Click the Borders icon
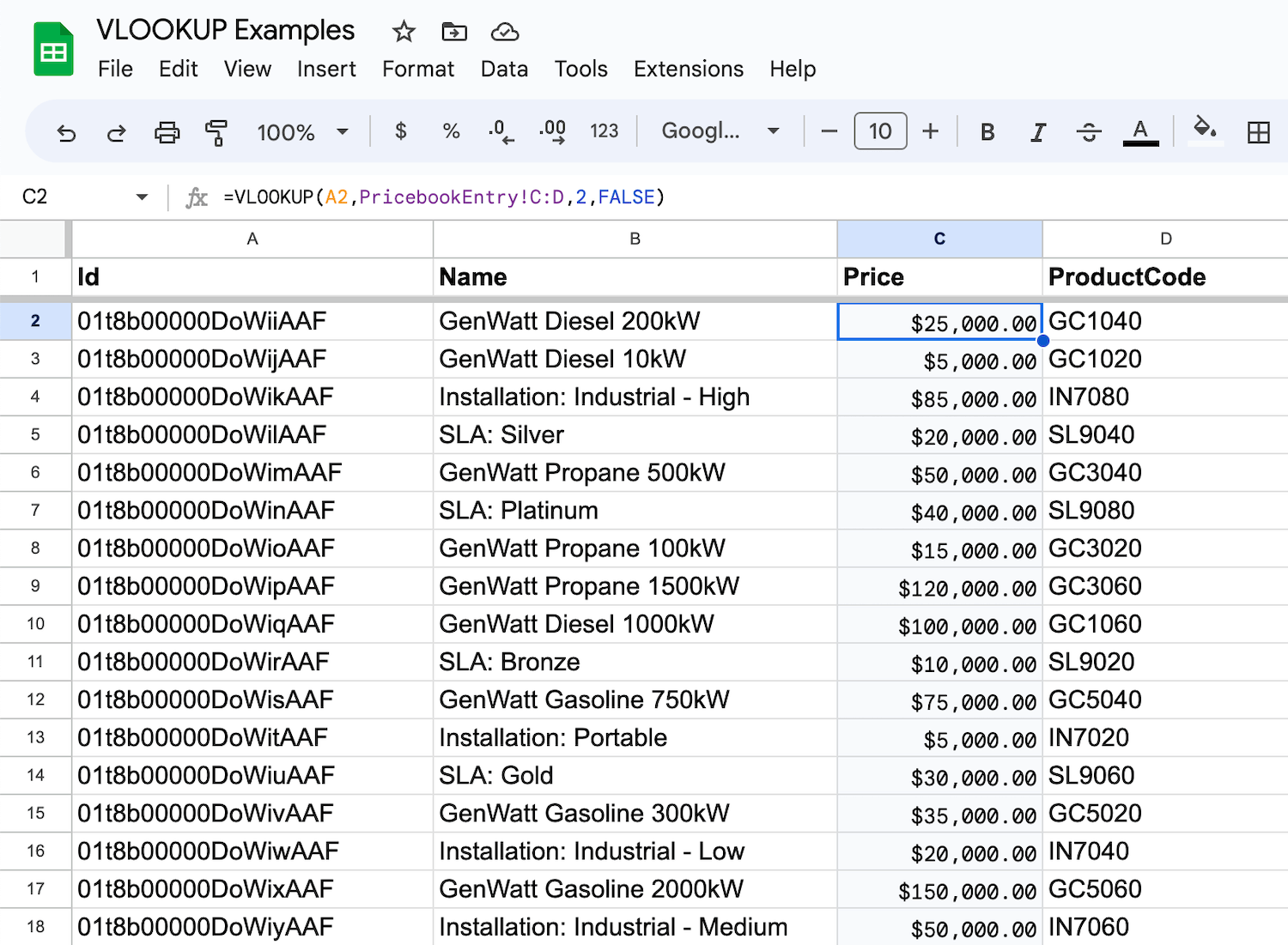The height and width of the screenshot is (945, 1288). [x=1258, y=132]
